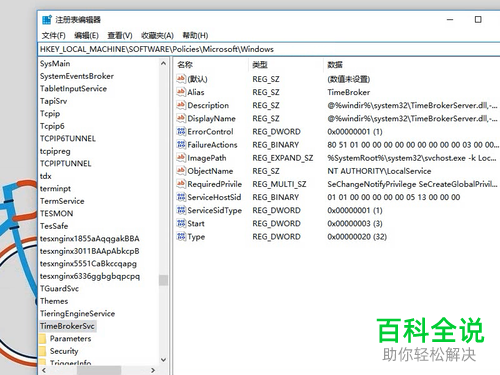This screenshot has height=375, width=500.
Task: Click the 0x00000003 (3) data value
Action: pyautogui.click(x=355, y=223)
